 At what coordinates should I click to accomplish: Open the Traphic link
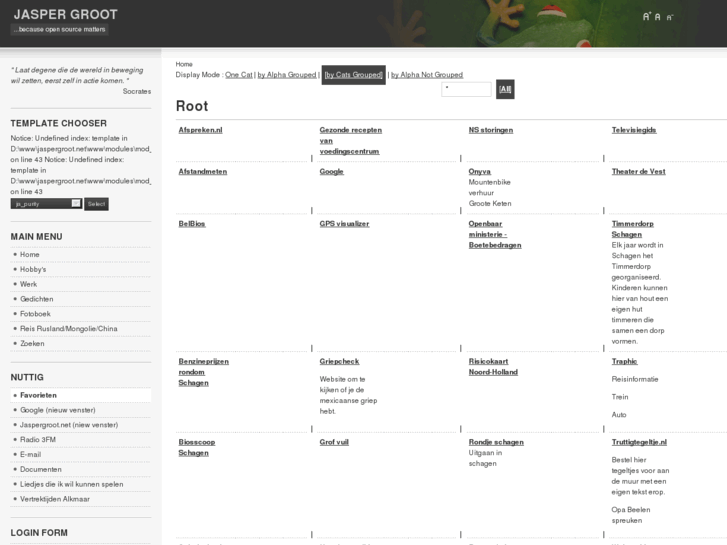click(625, 361)
